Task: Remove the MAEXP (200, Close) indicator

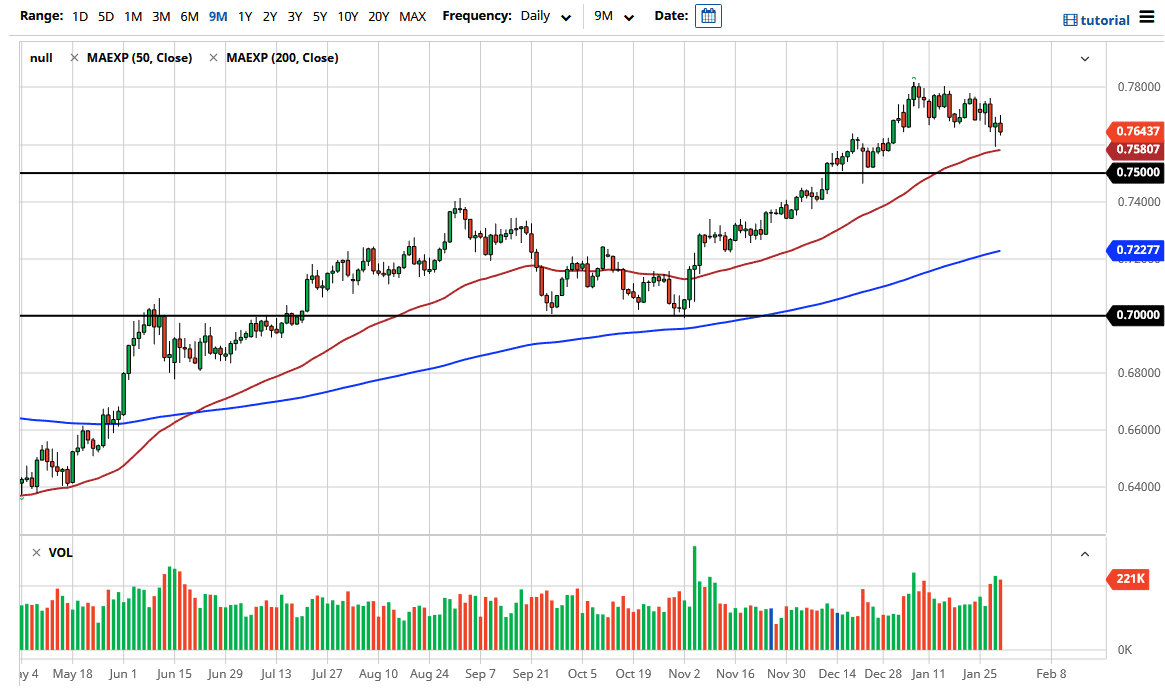Action: (213, 57)
